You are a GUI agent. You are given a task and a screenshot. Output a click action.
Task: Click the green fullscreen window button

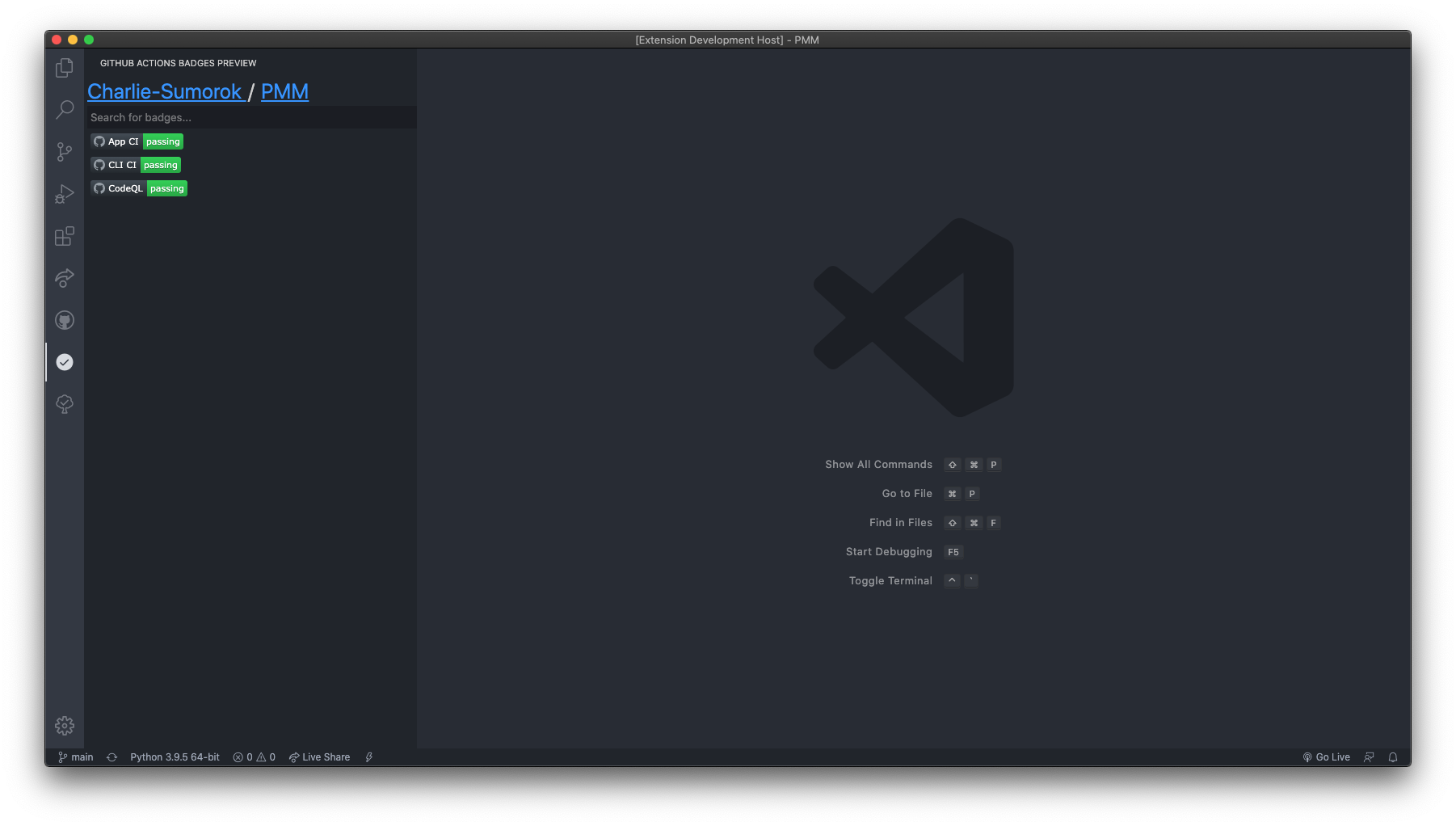coord(89,40)
